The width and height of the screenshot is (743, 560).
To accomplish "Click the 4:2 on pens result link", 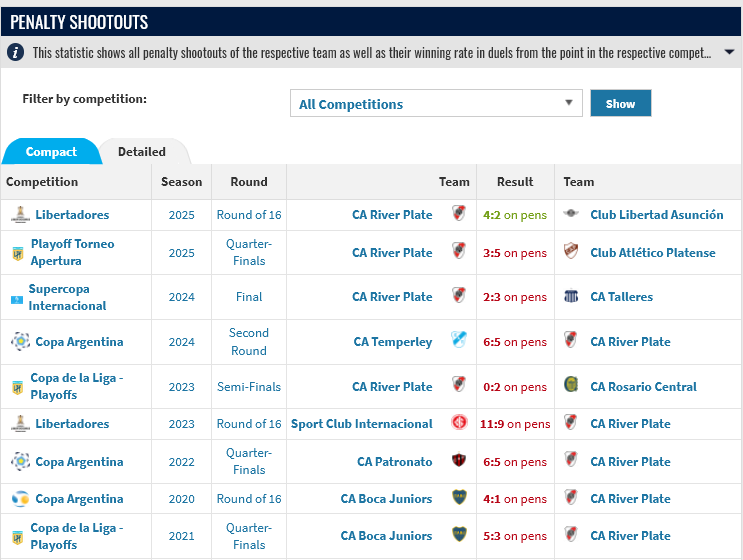I will 515,215.
